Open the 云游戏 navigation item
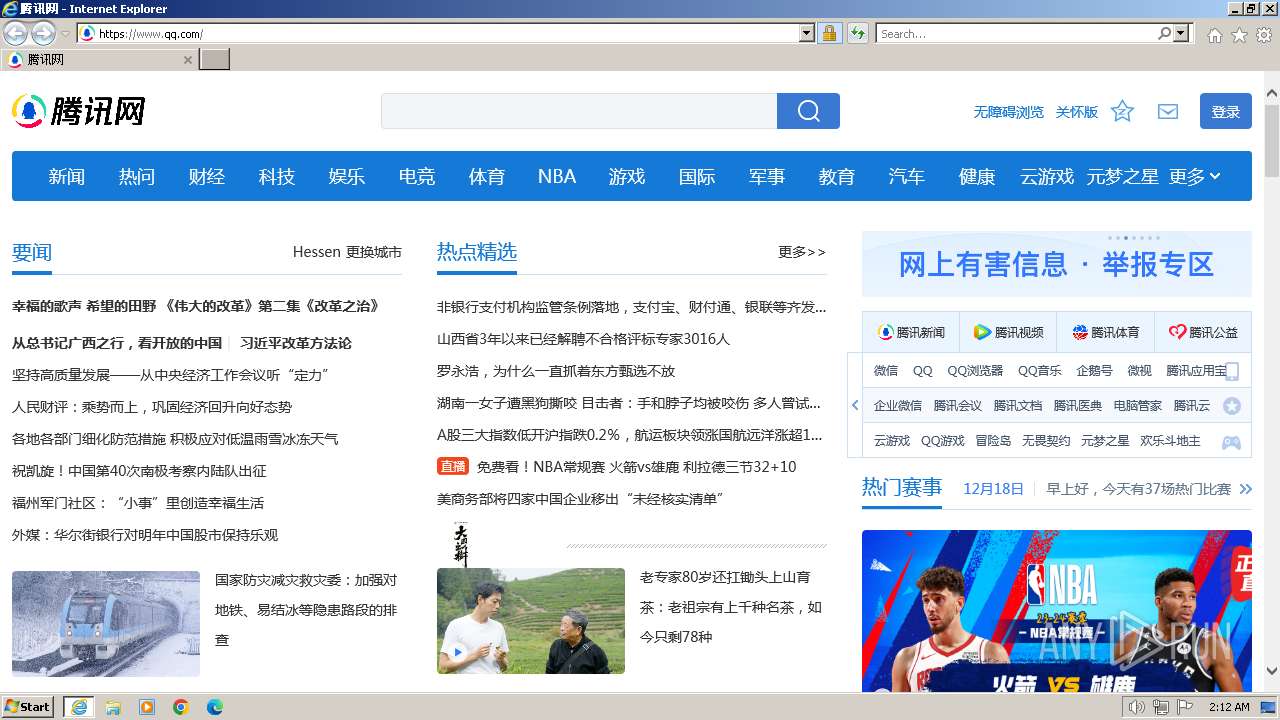Viewport: 1280px width, 720px height. (x=1047, y=176)
